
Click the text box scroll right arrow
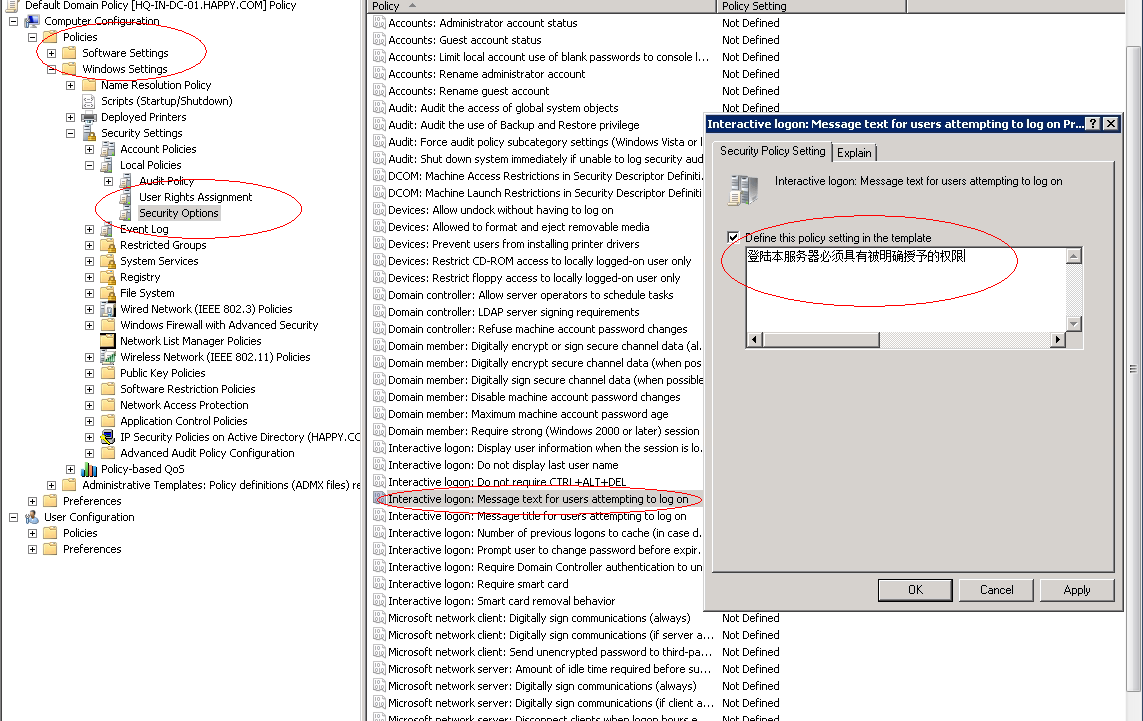[1058, 339]
